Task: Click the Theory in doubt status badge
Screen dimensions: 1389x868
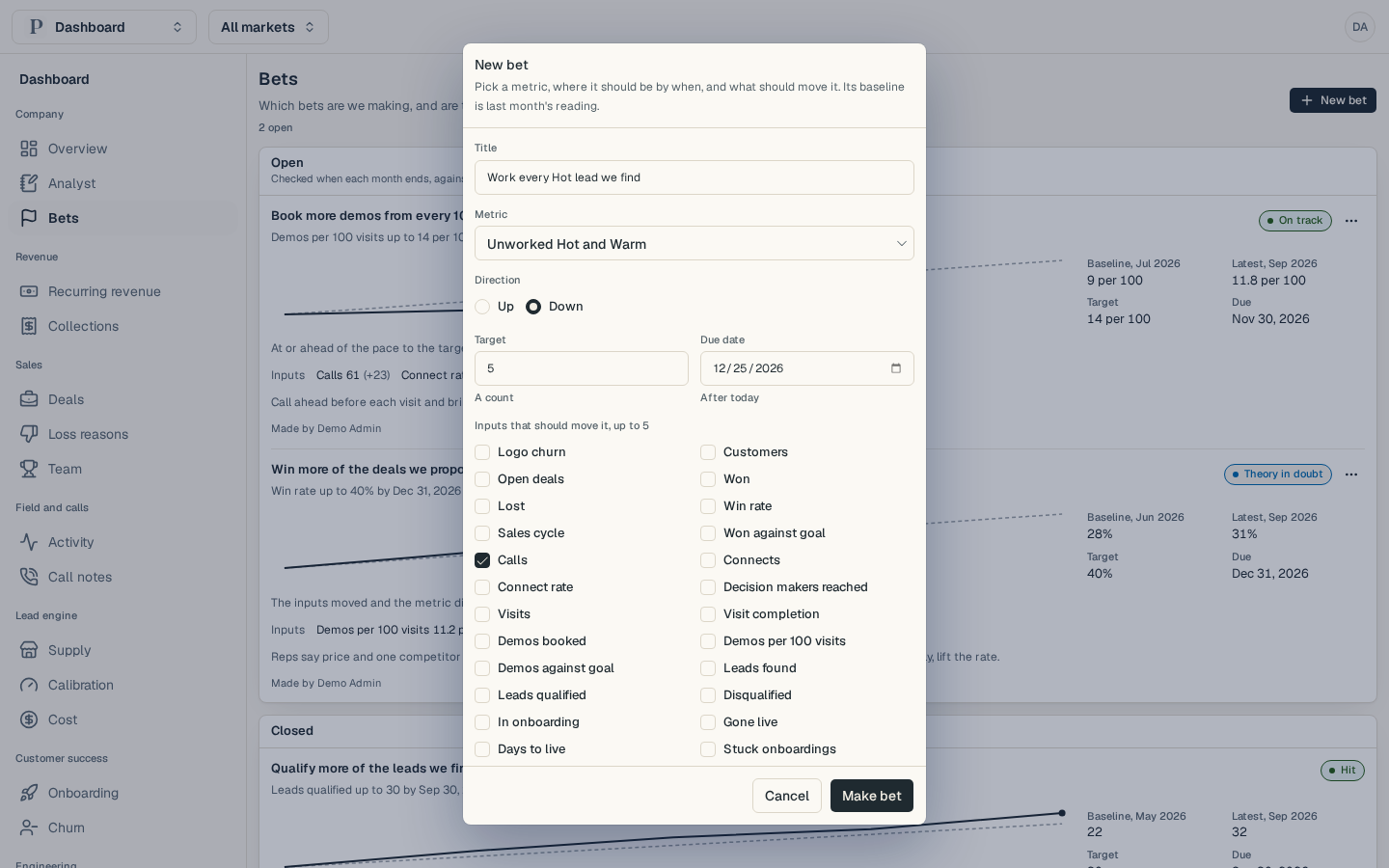Action: pos(1278,475)
